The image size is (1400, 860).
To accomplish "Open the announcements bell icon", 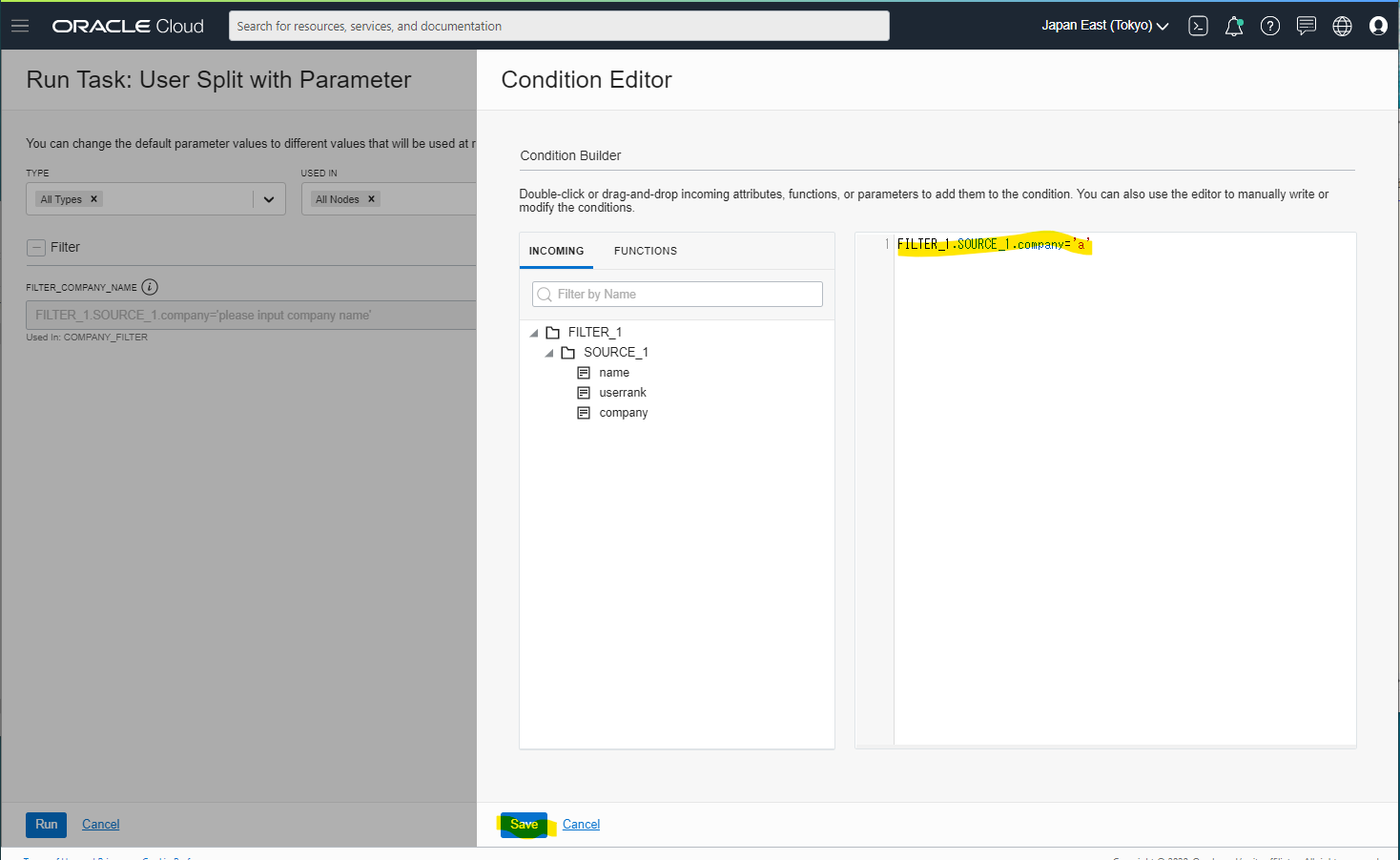I will (1234, 26).
